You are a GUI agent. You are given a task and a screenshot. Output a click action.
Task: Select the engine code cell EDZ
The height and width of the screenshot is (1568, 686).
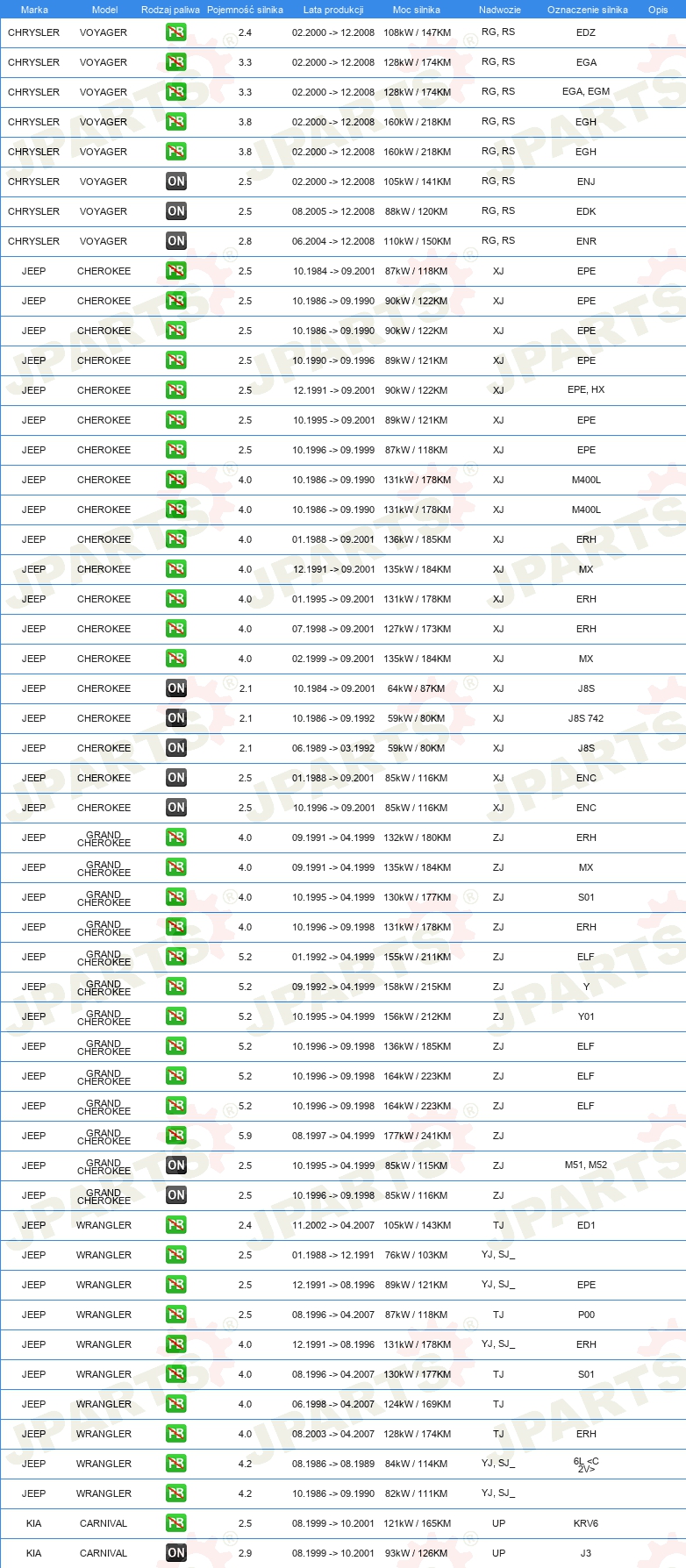[586, 32]
